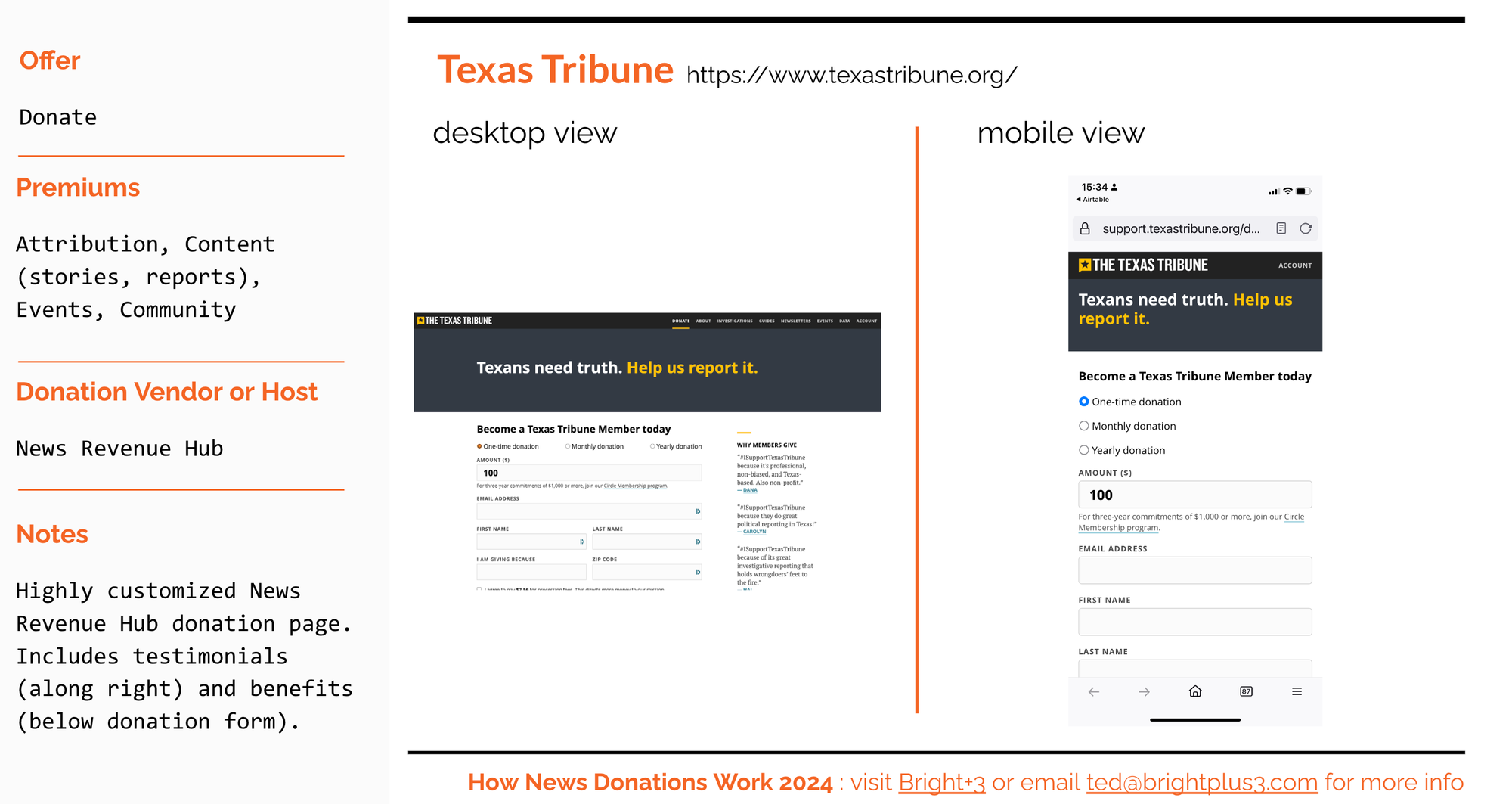Open INVESTIGATIONS in desktop navigation bar
The width and height of the screenshot is (1512, 804).
point(735,321)
